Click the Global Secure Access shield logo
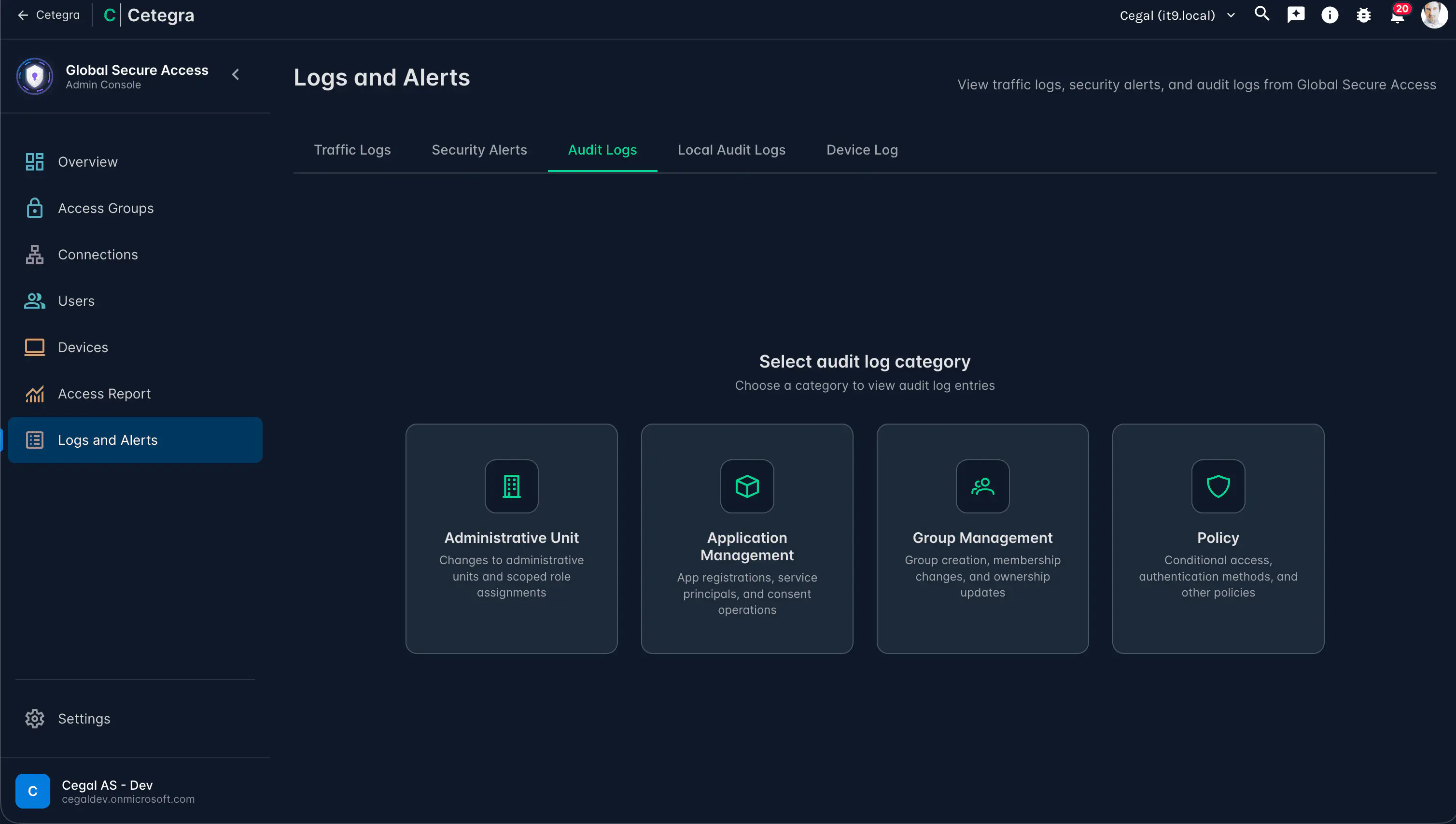Screen dimensions: 1456x824 pos(34,76)
